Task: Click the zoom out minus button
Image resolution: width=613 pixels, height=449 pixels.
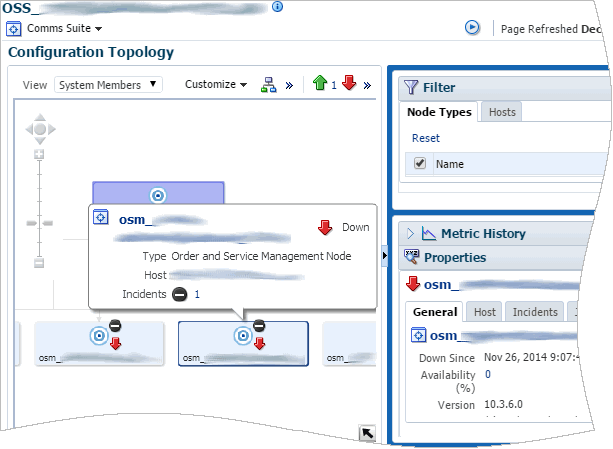Action: coord(39,263)
